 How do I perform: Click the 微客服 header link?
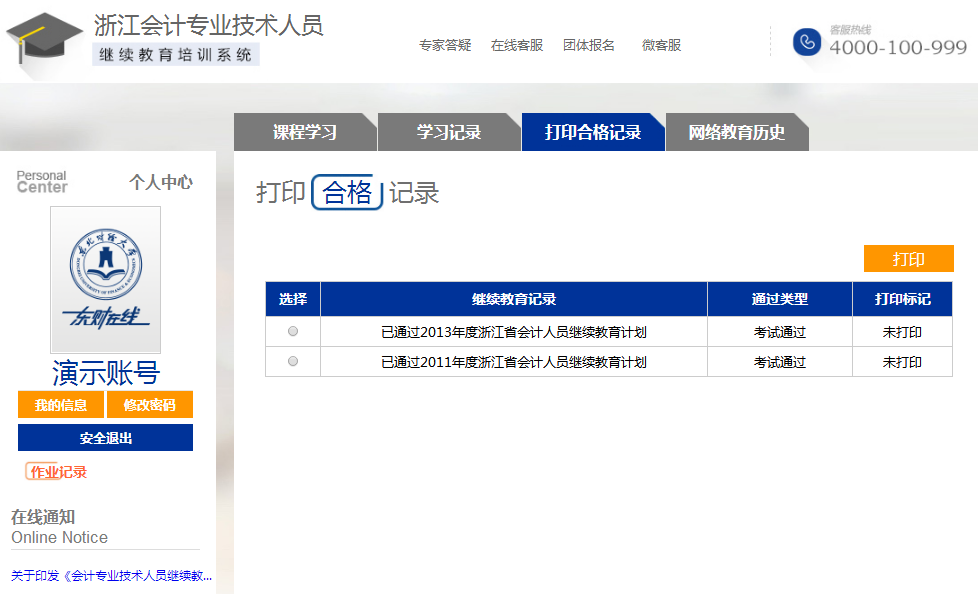click(661, 45)
